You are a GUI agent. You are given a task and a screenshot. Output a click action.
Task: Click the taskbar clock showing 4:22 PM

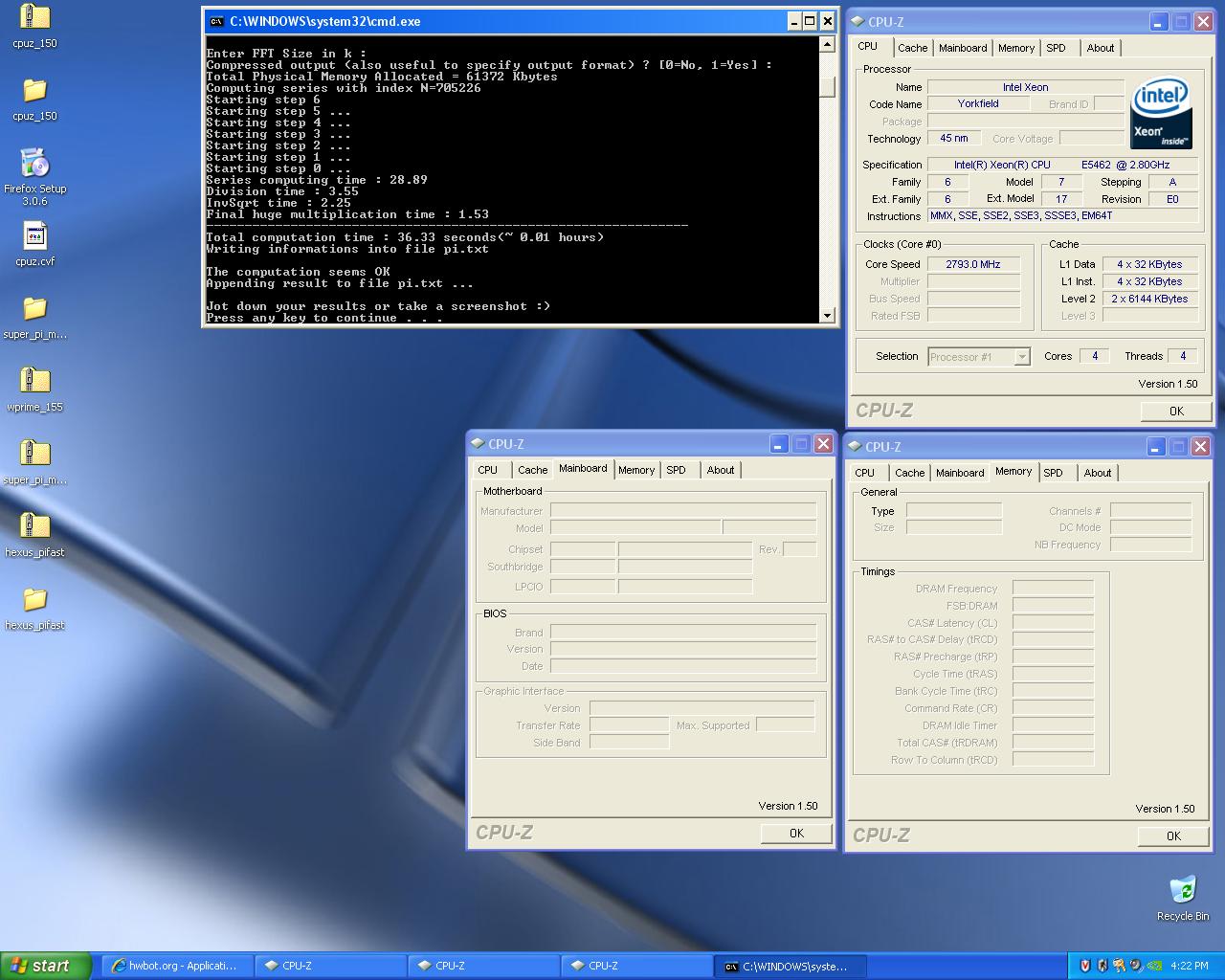pos(1189,966)
